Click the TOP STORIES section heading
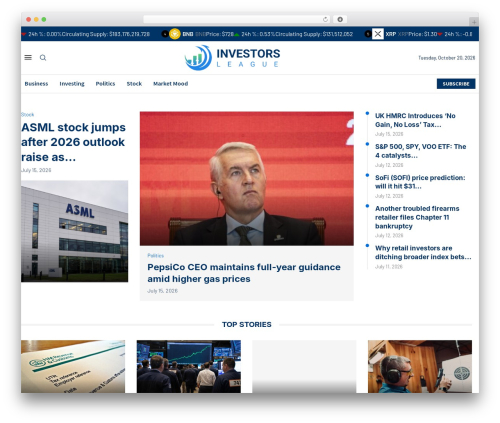The width and height of the screenshot is (500, 423). [247, 325]
